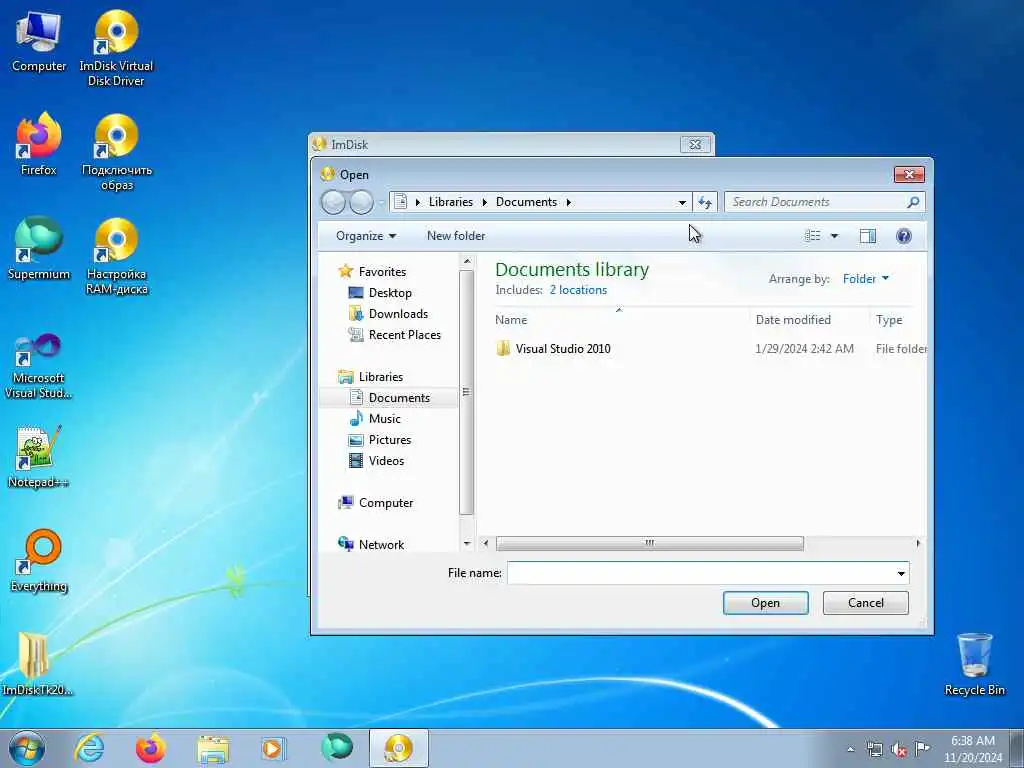Open the Organize menu
The image size is (1024, 768).
[366, 236]
